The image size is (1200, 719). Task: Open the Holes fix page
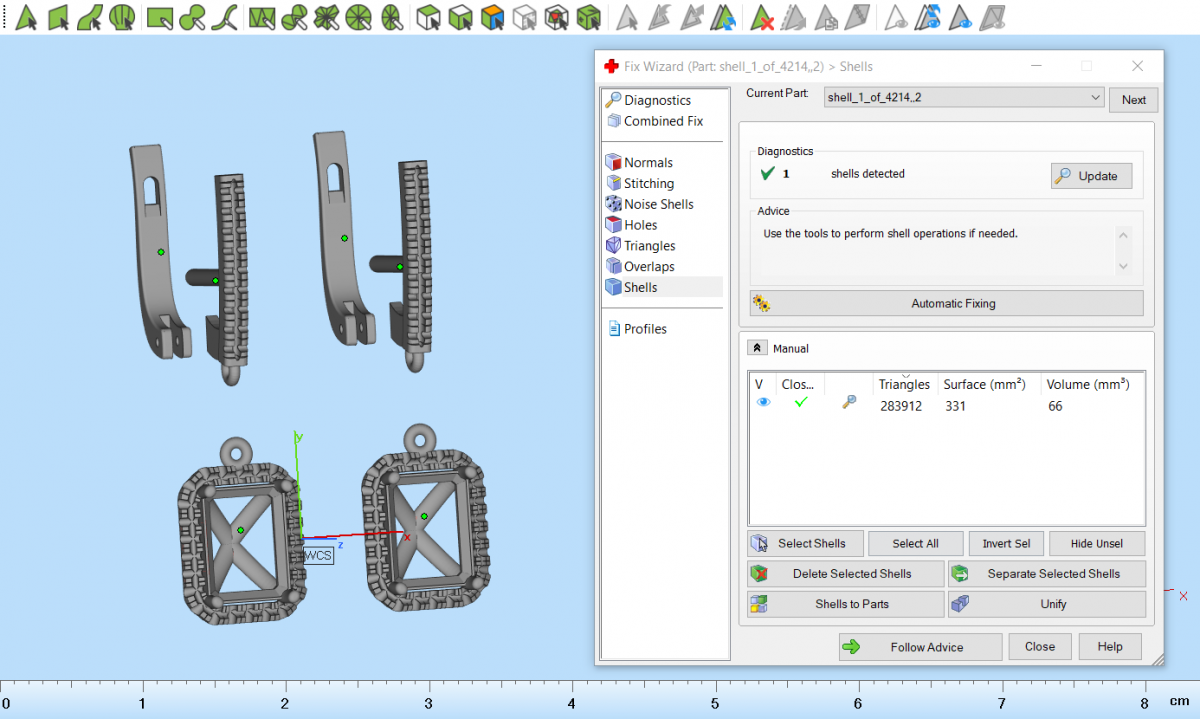click(x=640, y=225)
